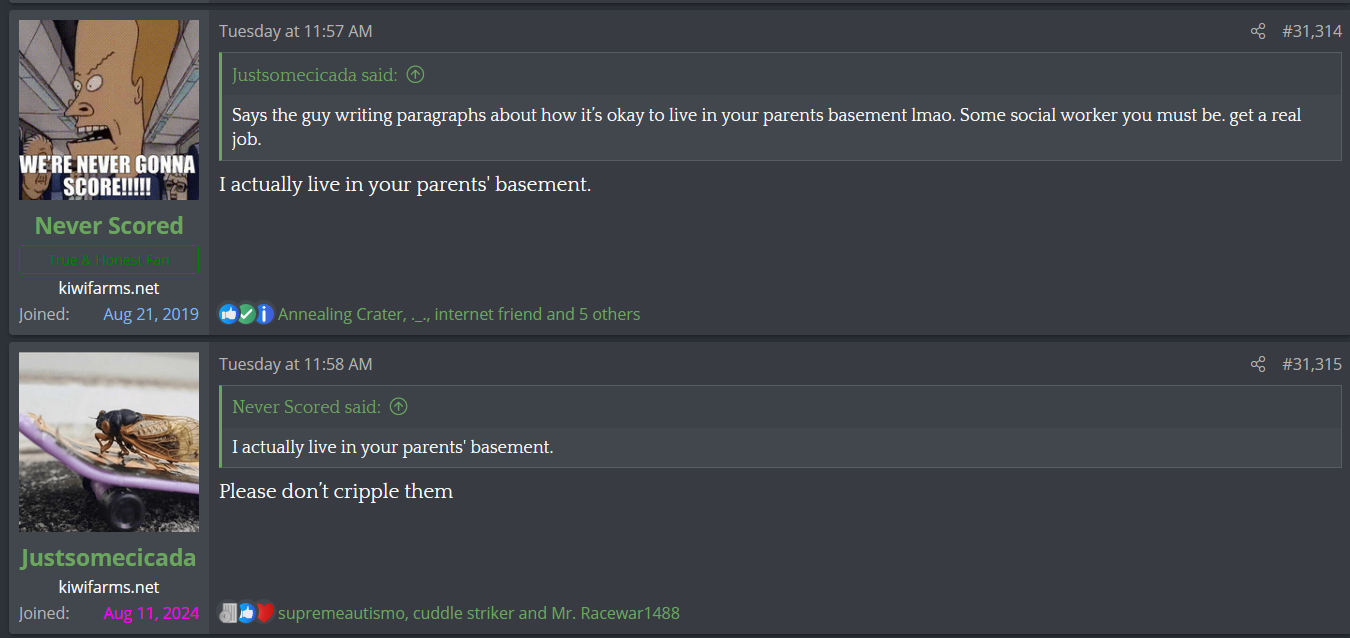Viewport: 1350px width, 638px height.
Task: Open Justsomecicada's profile via username
Action: 109,558
